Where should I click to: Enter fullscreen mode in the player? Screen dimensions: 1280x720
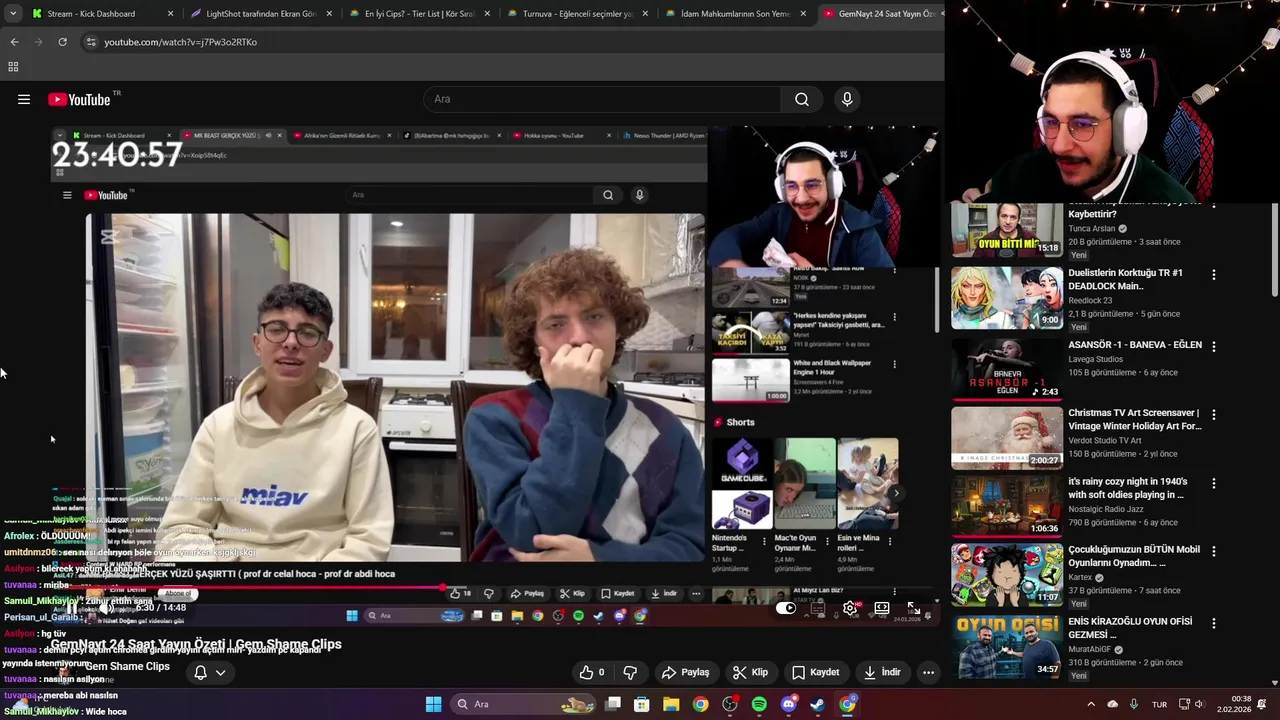pos(913,608)
